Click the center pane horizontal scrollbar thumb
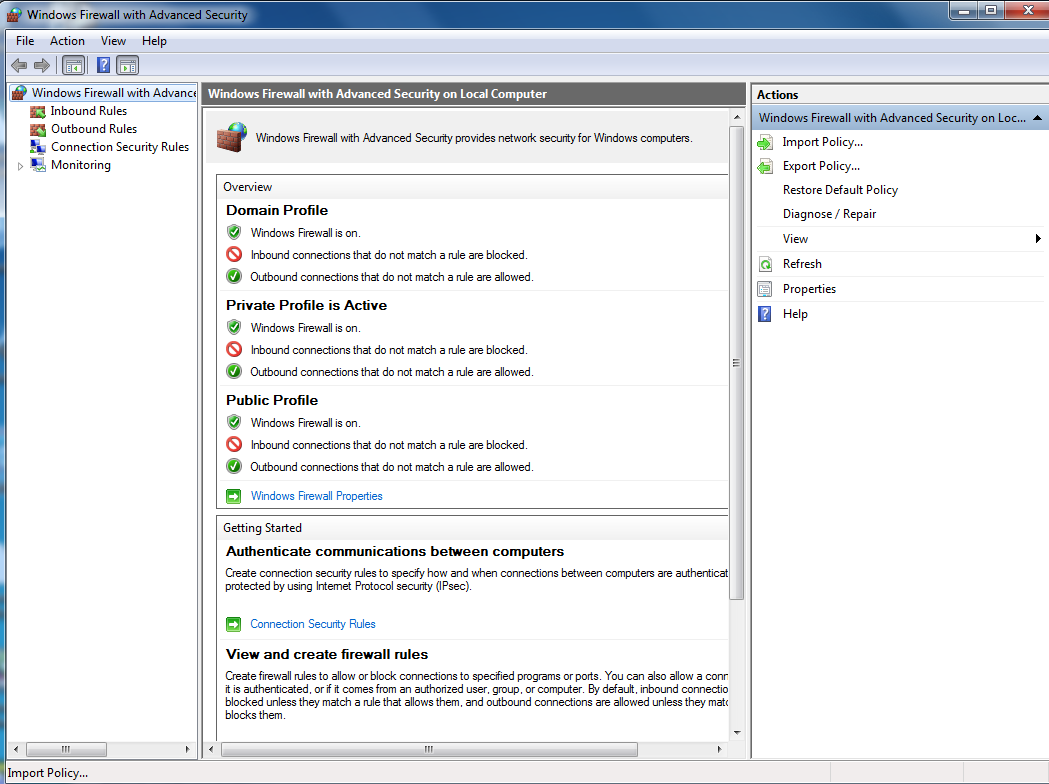Viewport: 1049px width, 784px height. (429, 749)
